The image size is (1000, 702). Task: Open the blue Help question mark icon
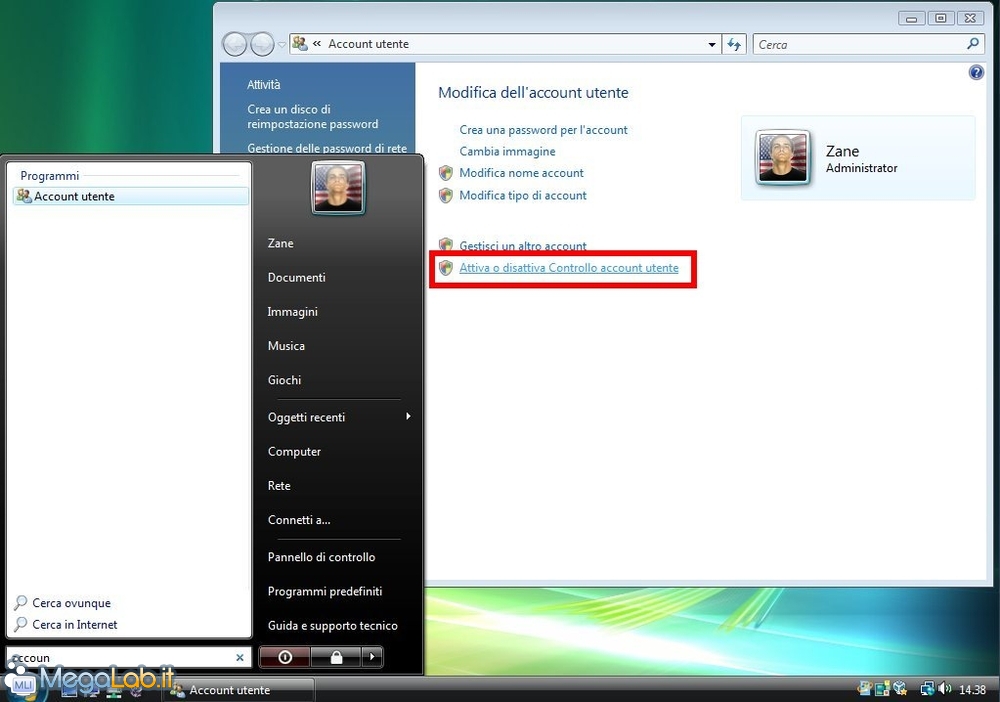coord(976,72)
